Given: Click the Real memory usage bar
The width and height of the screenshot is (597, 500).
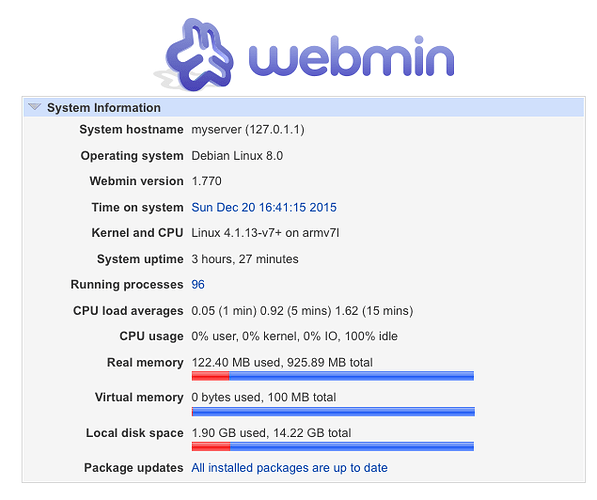Looking at the screenshot, I should (x=333, y=376).
